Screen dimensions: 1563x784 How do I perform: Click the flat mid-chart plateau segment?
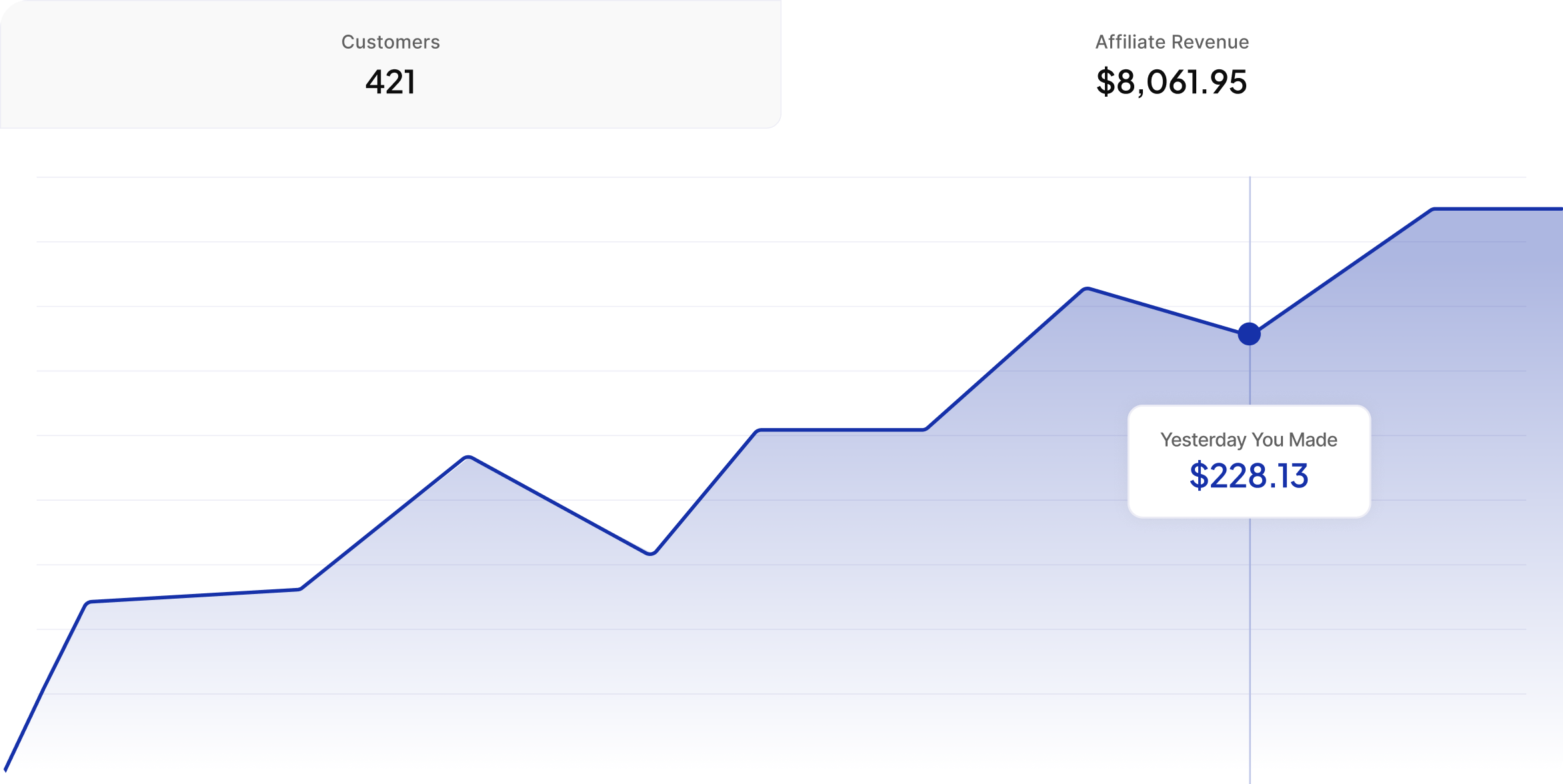tap(842, 430)
